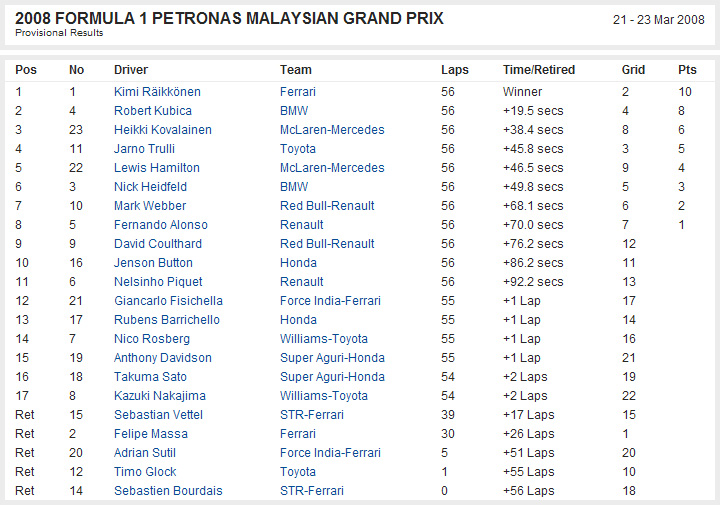Click the Robert Kubica driver name
This screenshot has height=505, width=721.
pyautogui.click(x=153, y=111)
